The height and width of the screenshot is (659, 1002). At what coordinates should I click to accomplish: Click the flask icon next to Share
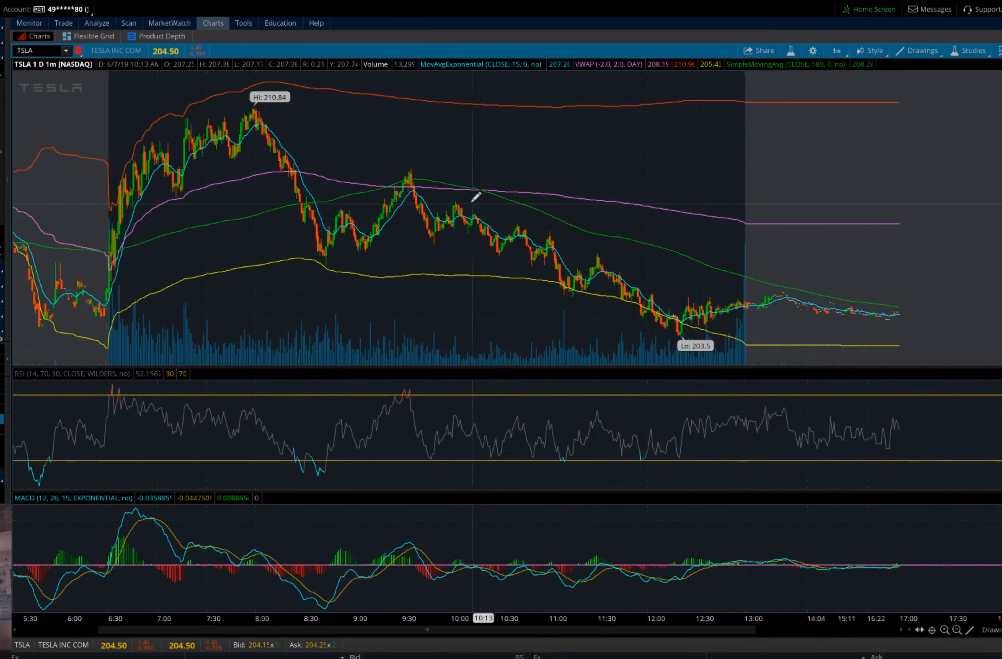coord(790,50)
